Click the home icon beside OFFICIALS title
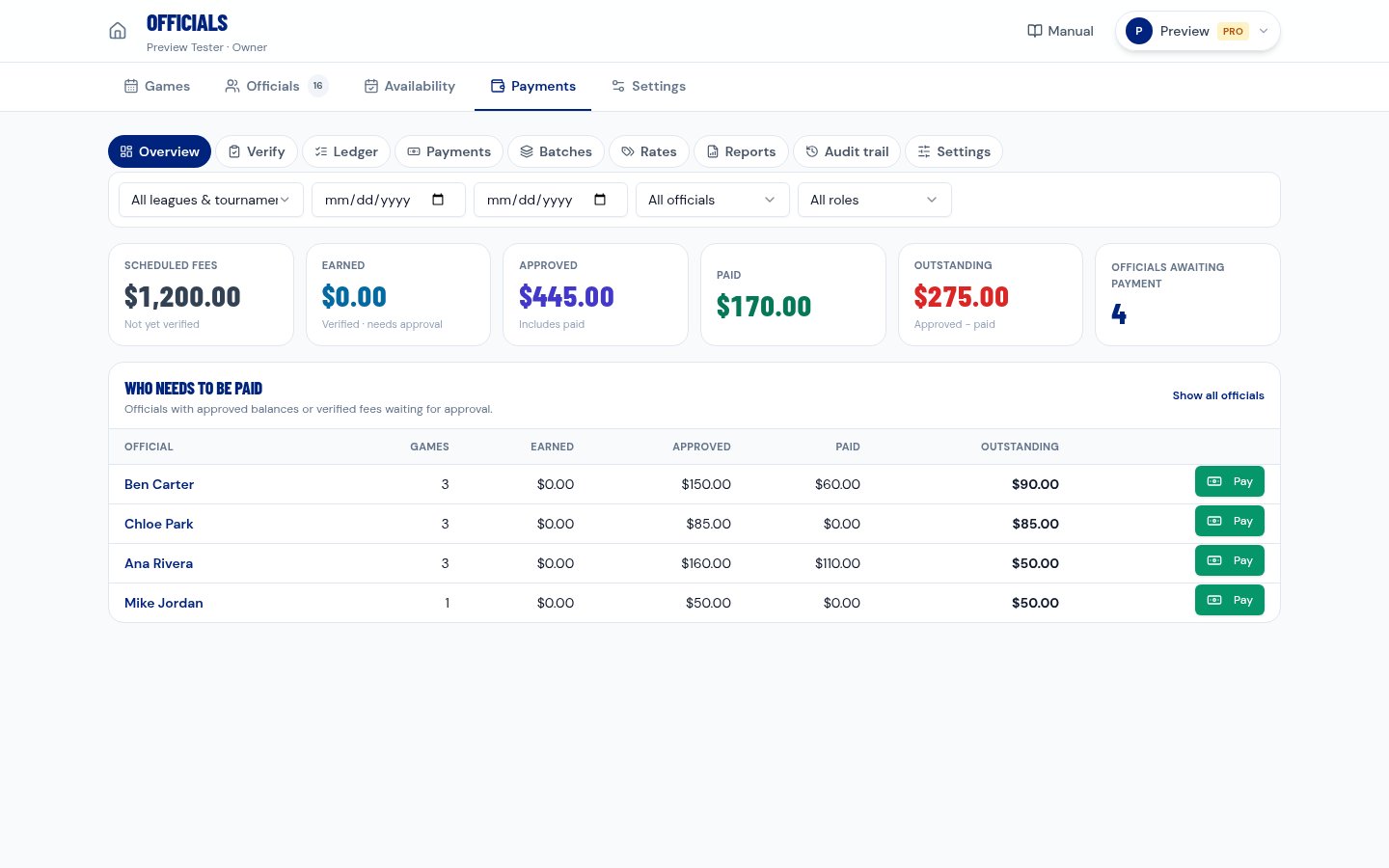Image resolution: width=1389 pixels, height=868 pixels. click(118, 31)
